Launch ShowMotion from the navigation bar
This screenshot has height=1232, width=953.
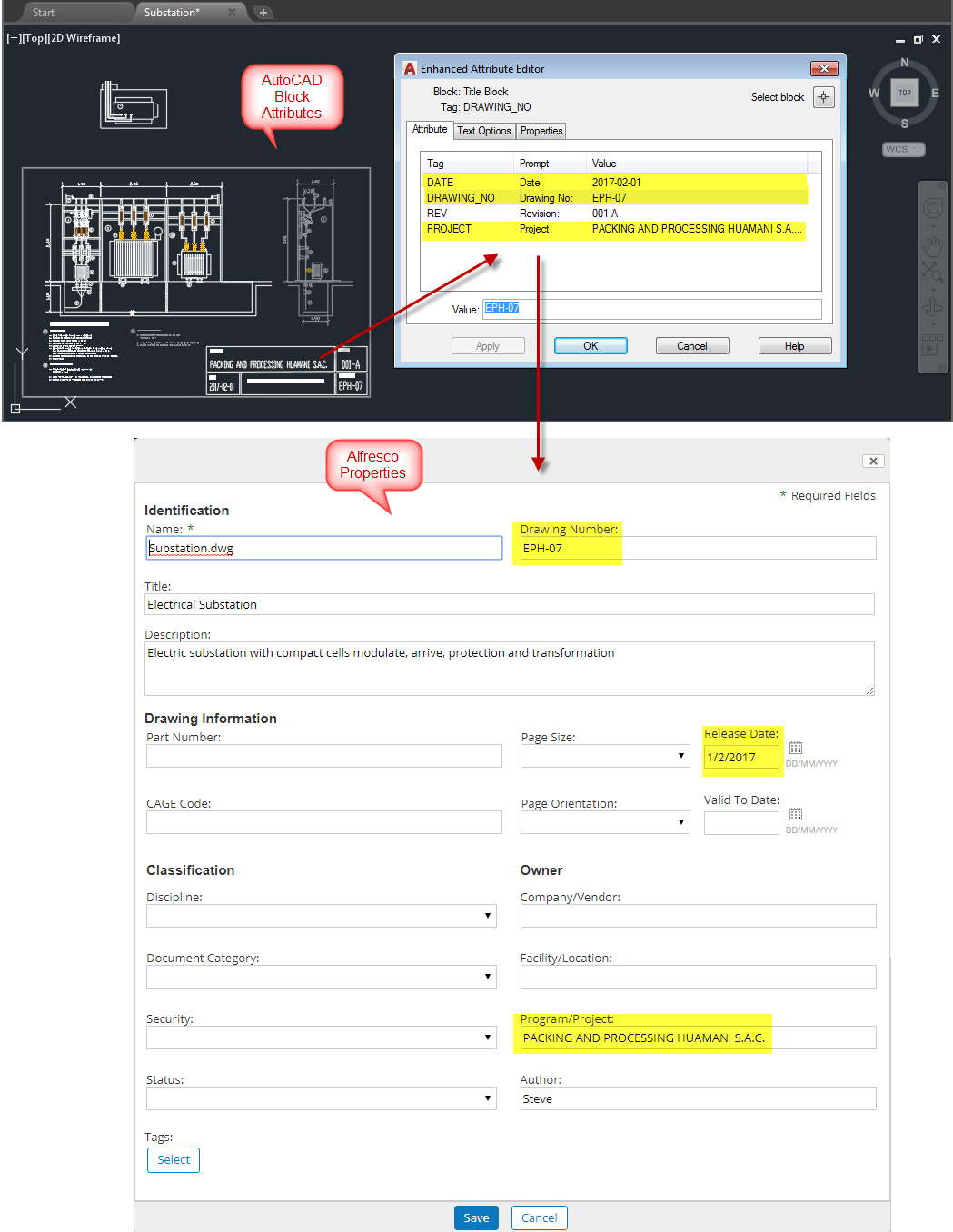(x=931, y=347)
